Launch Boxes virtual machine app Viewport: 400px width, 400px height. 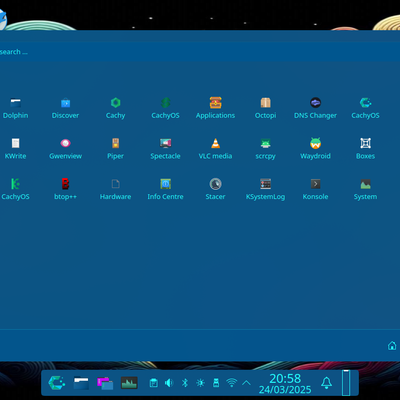click(365, 149)
